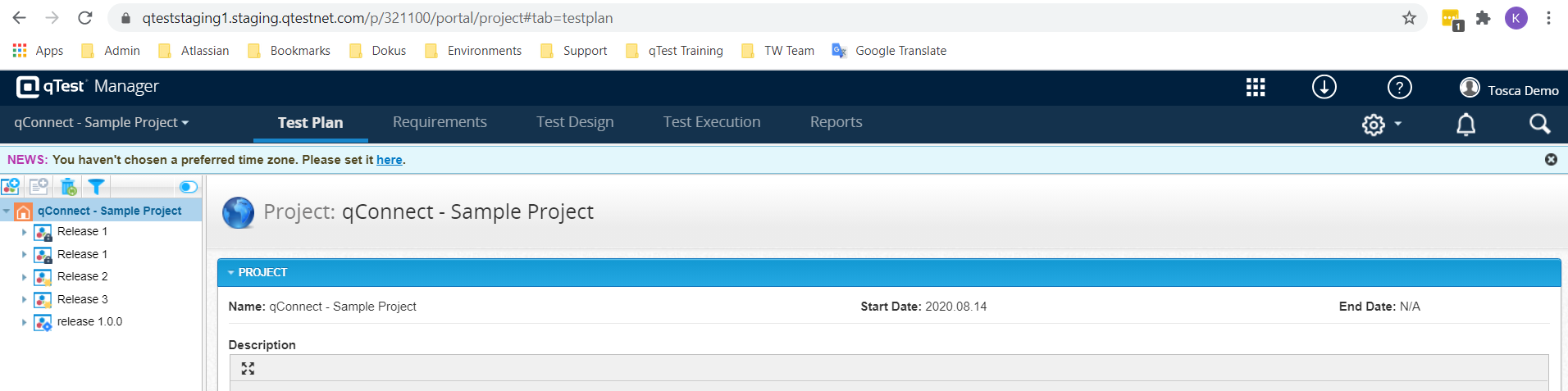Expand the release 1.0.0 tree node
Image resolution: width=1568 pixels, height=391 pixels.
tap(24, 322)
